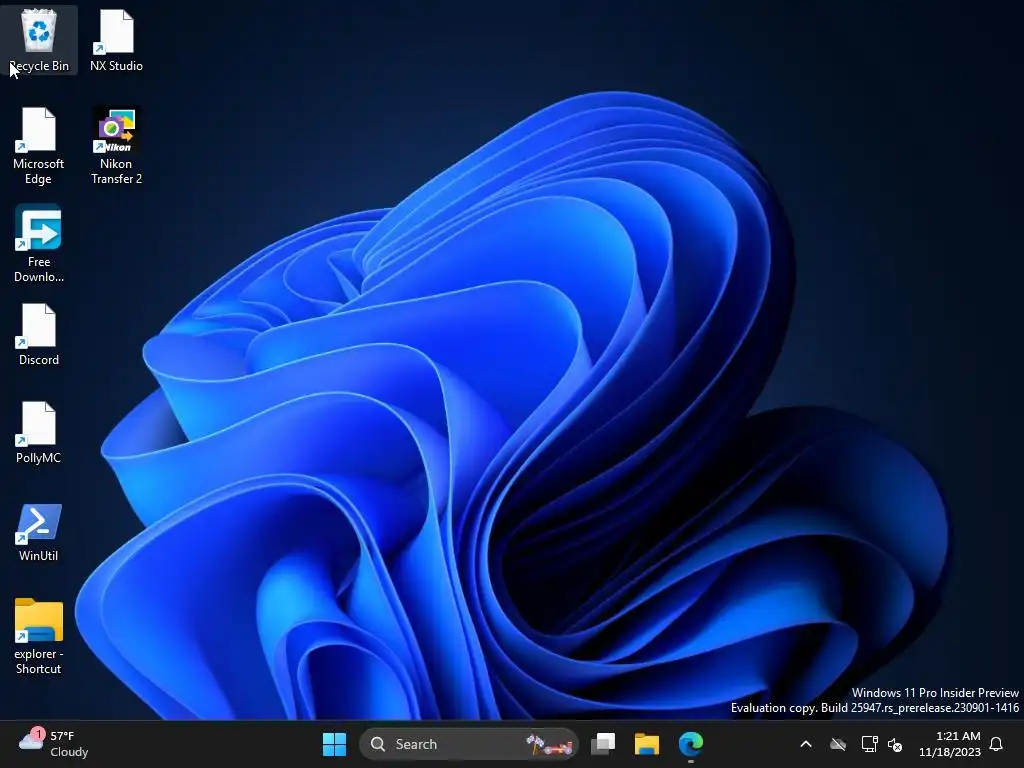Select the Microsoft Edge desktop shortcut
This screenshot has height=768, width=1024.
coord(39,146)
